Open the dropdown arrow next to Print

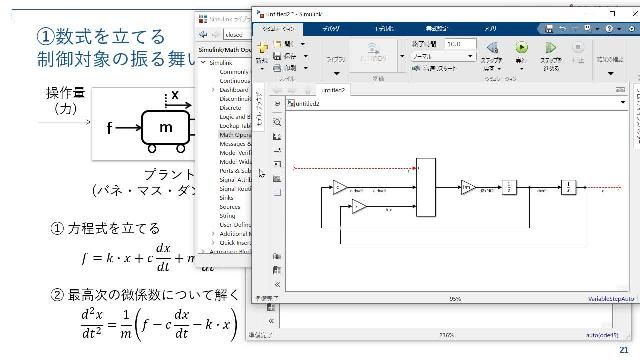306,68
